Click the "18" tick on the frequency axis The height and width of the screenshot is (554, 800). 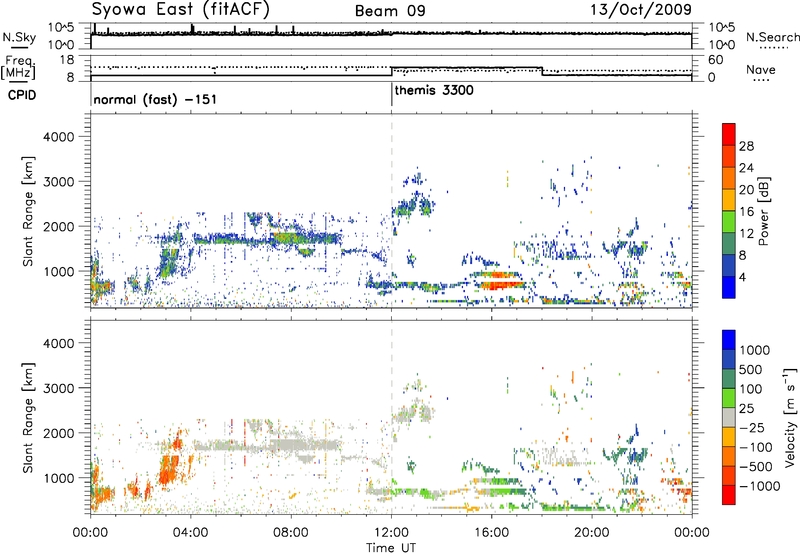(x=67, y=60)
